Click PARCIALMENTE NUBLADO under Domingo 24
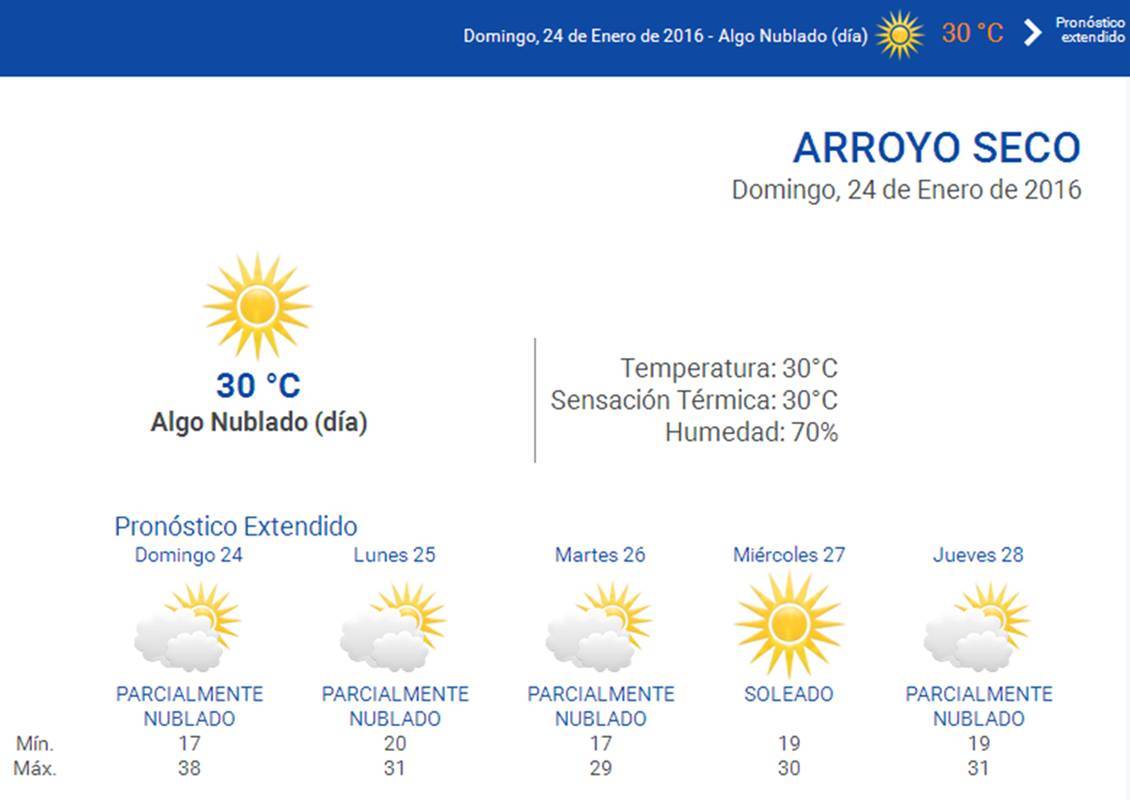Screen dimensions: 1130x800 click(190, 706)
